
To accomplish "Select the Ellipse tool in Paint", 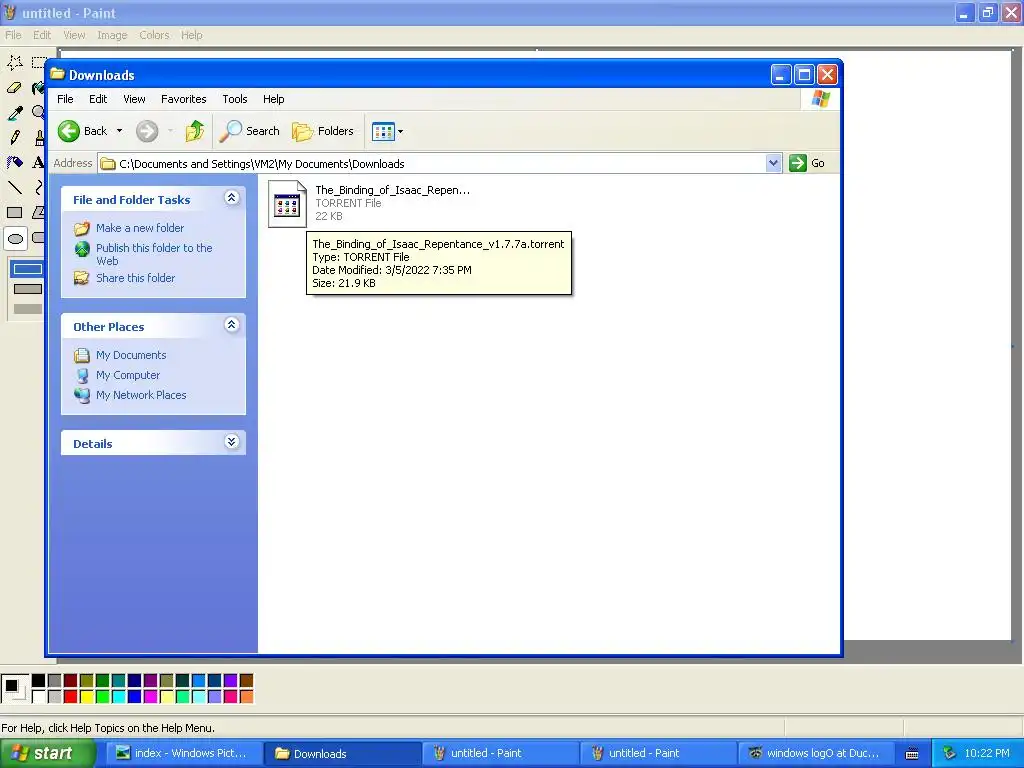I will (14, 238).
